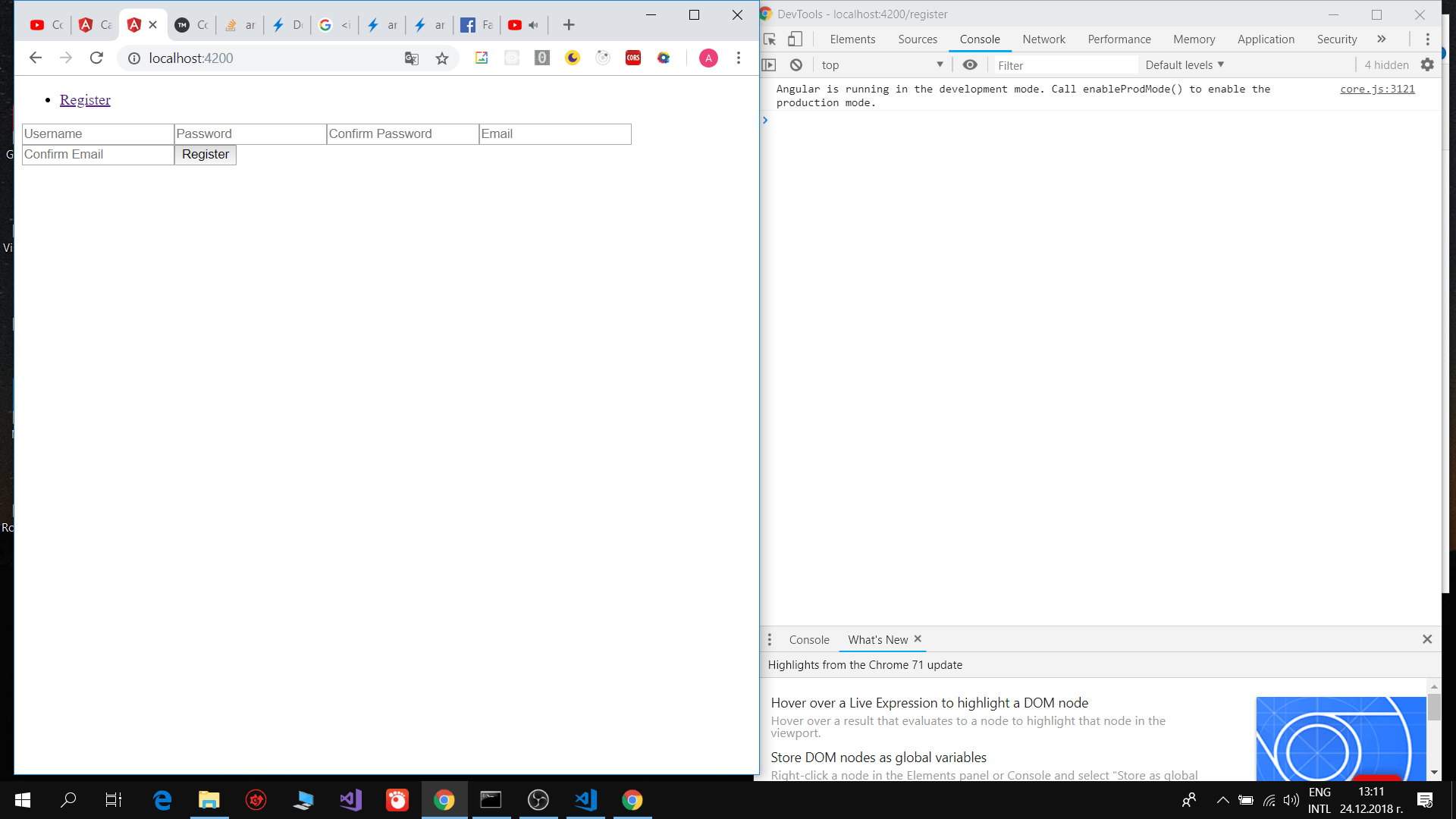Click the Register submit button
1456x819 pixels.
point(206,155)
